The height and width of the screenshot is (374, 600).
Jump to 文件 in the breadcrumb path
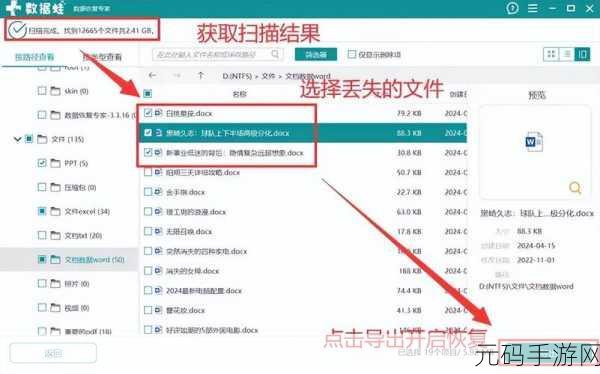(268, 76)
